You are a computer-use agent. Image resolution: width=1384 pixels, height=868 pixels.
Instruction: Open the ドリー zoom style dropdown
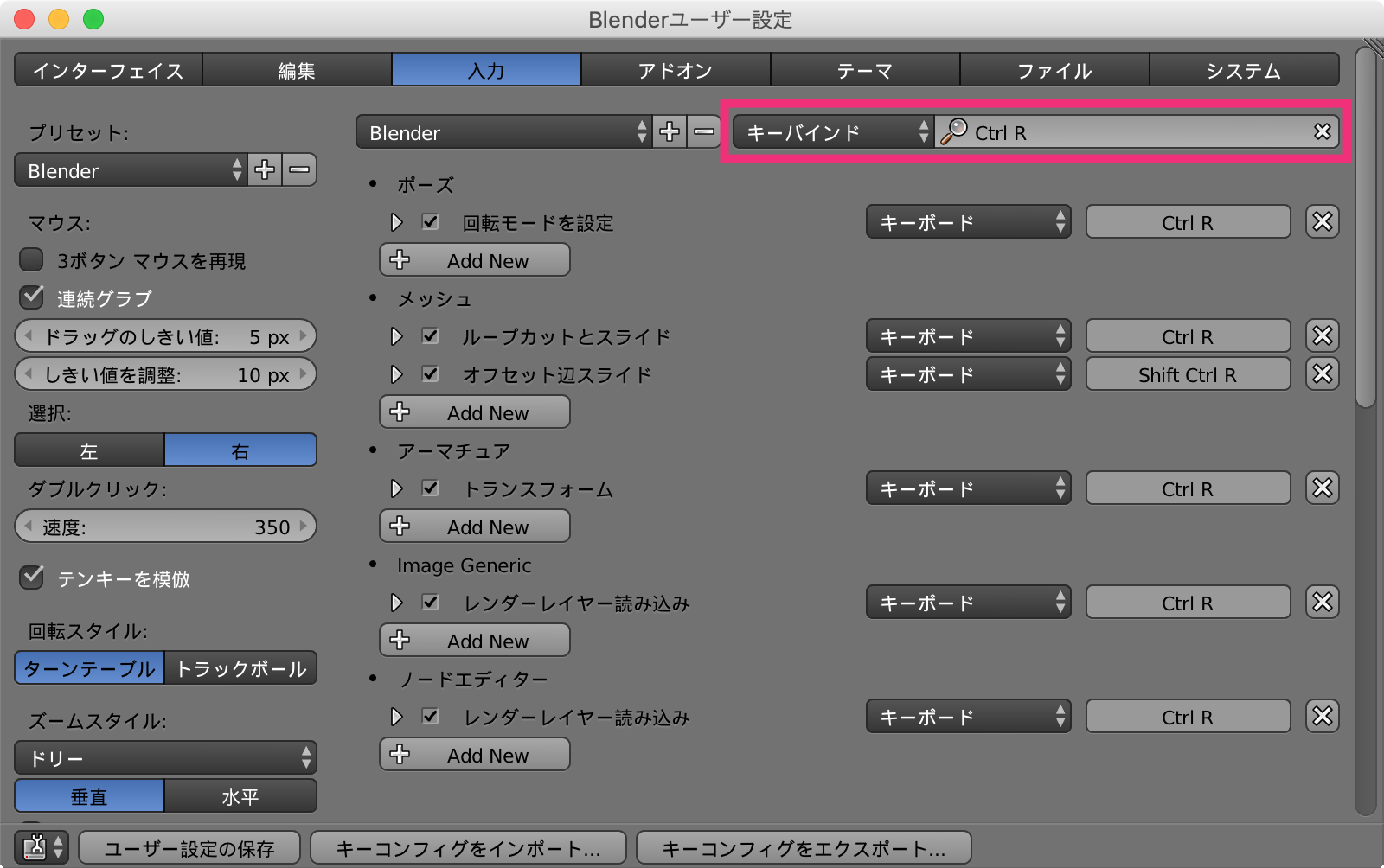(165, 758)
